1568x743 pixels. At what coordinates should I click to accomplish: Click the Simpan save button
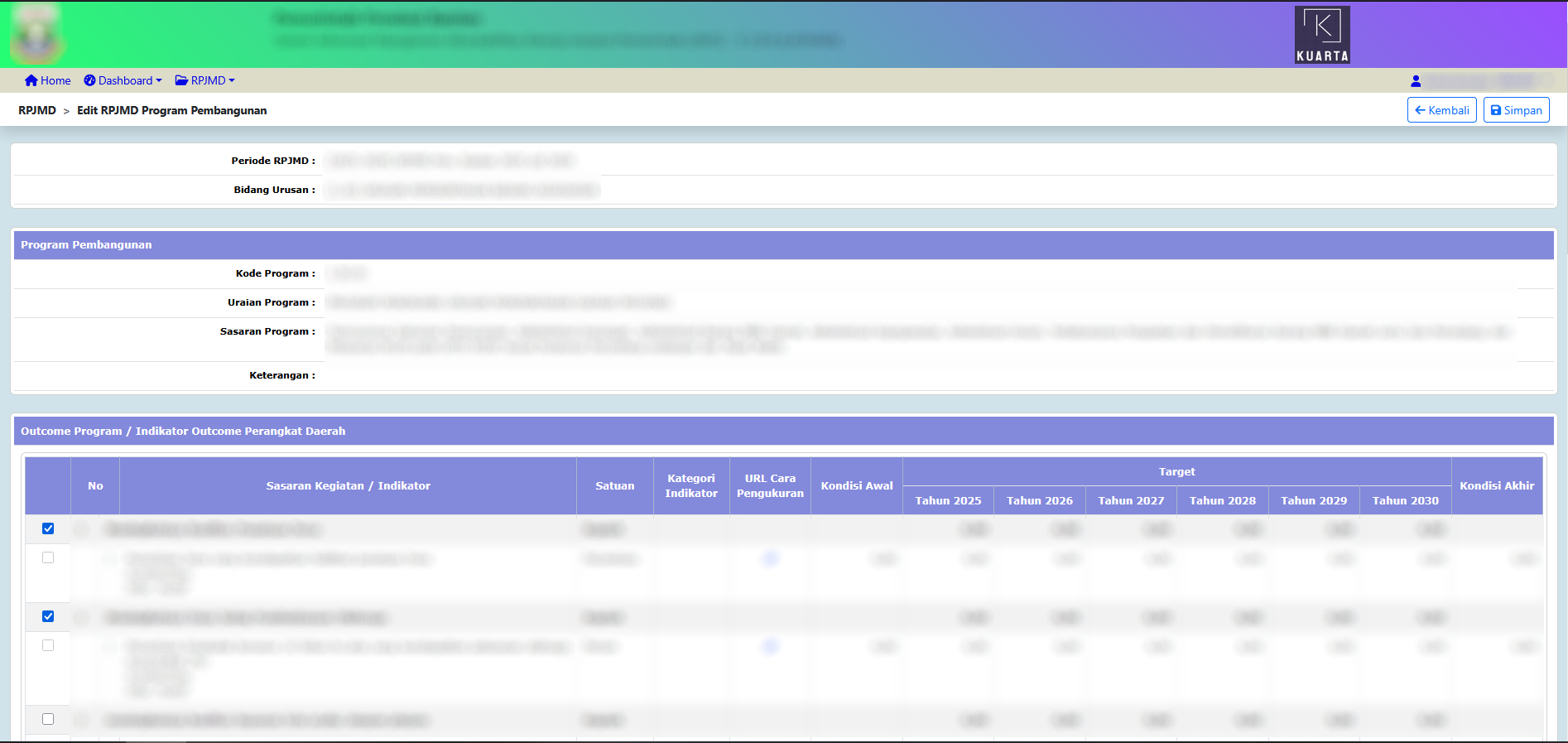pyautogui.click(x=1516, y=110)
